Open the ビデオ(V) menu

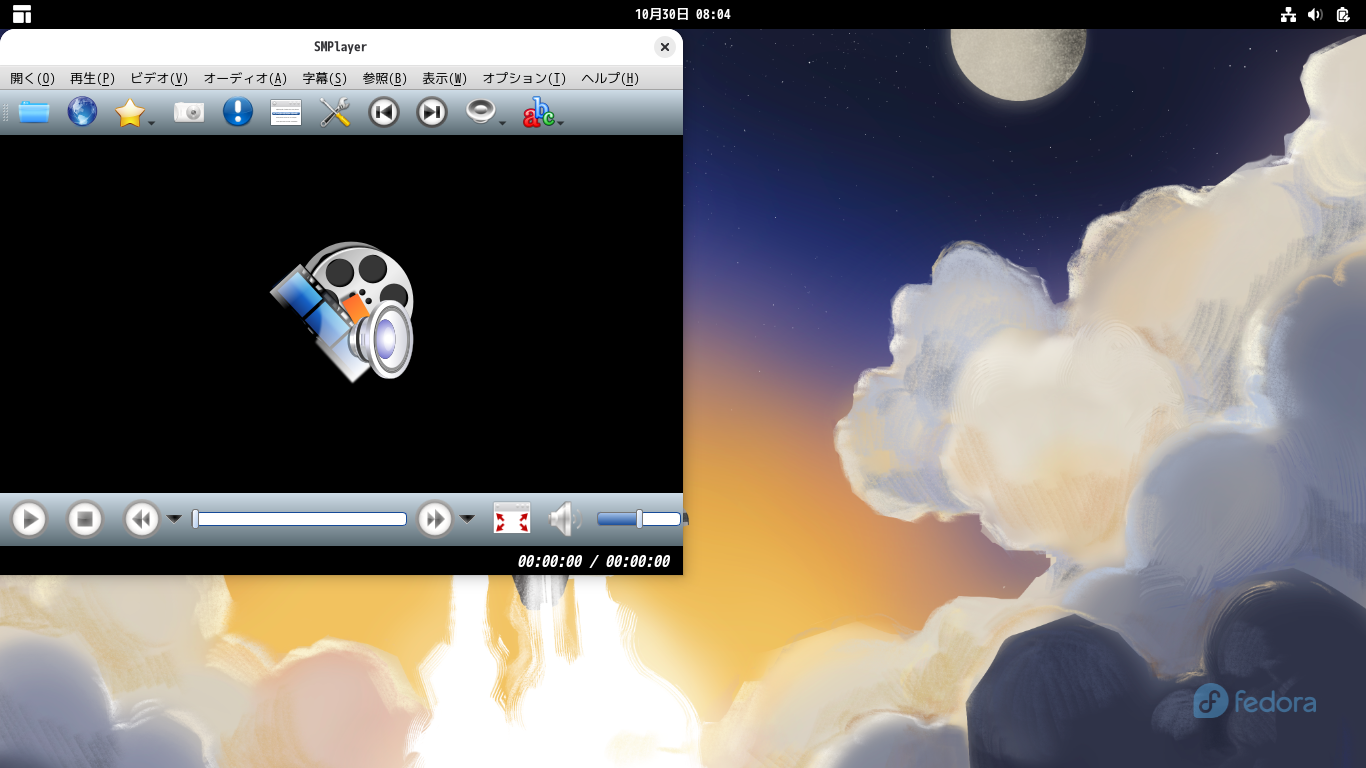coord(159,78)
